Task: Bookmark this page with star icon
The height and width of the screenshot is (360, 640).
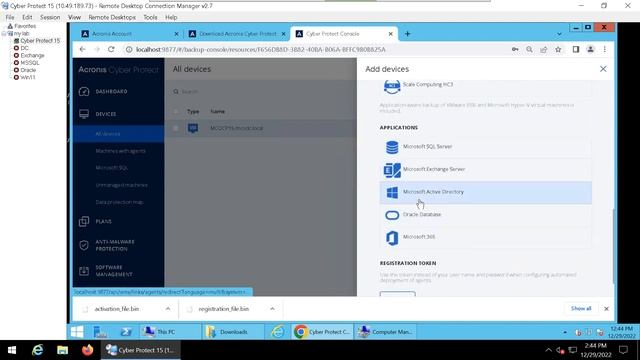Action: [x=558, y=49]
